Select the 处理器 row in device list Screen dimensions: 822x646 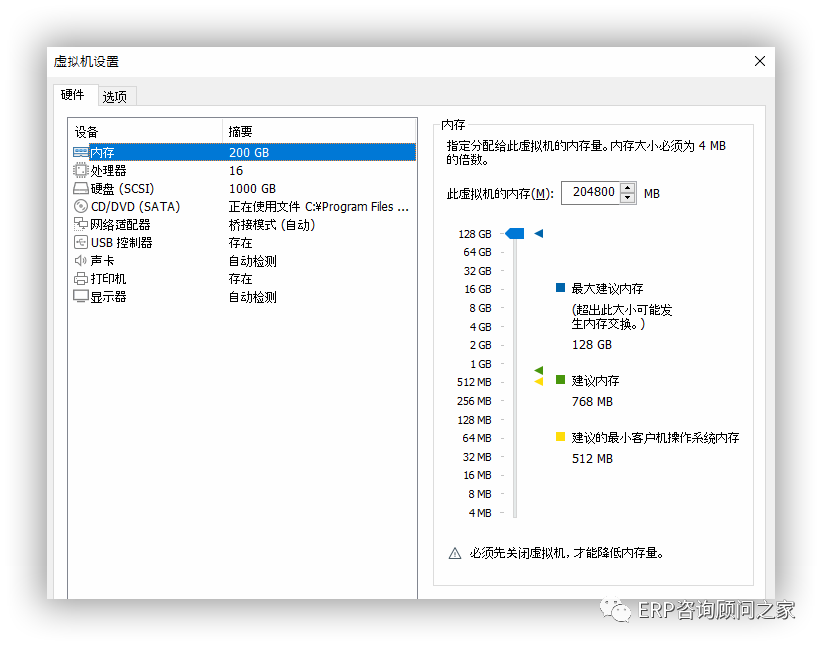click(244, 170)
